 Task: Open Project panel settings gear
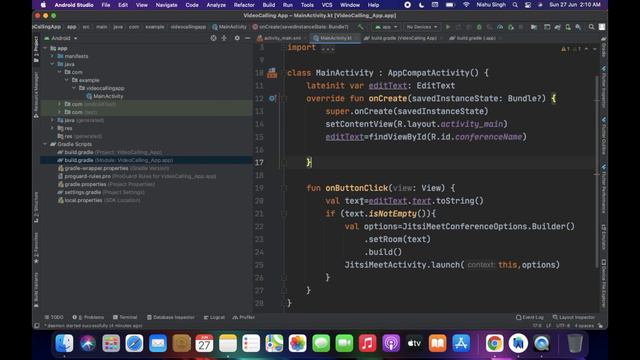(x=237, y=38)
